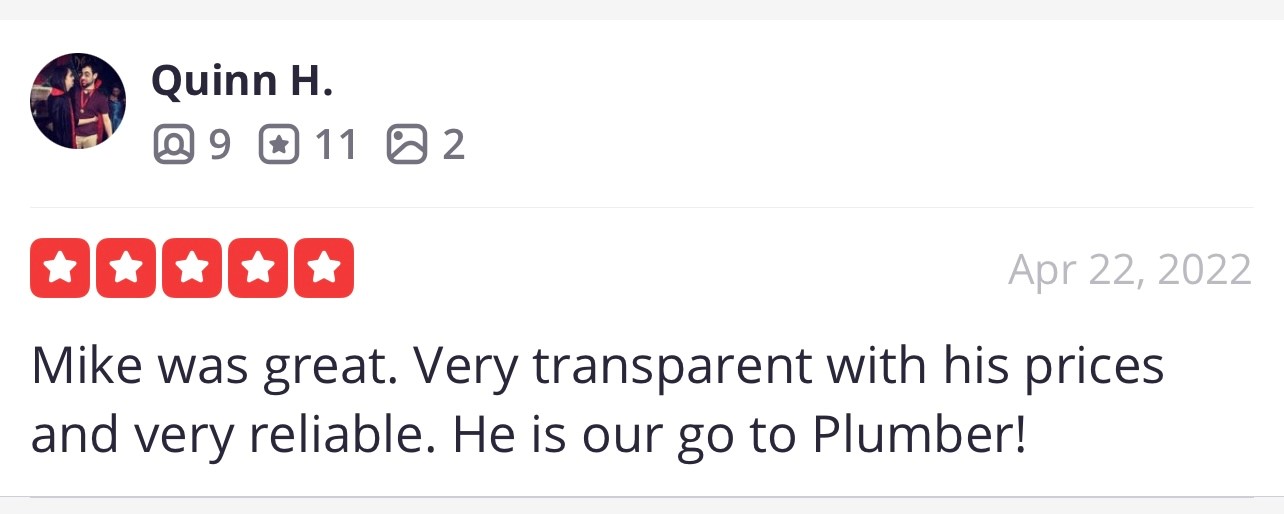Click the first red rating star
The height and width of the screenshot is (514, 1284).
pyautogui.click(x=60, y=268)
